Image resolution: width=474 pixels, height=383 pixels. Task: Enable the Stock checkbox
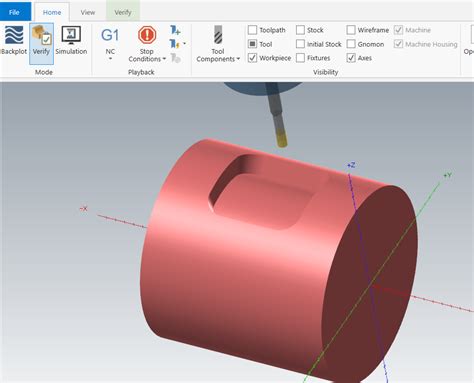[x=300, y=30]
